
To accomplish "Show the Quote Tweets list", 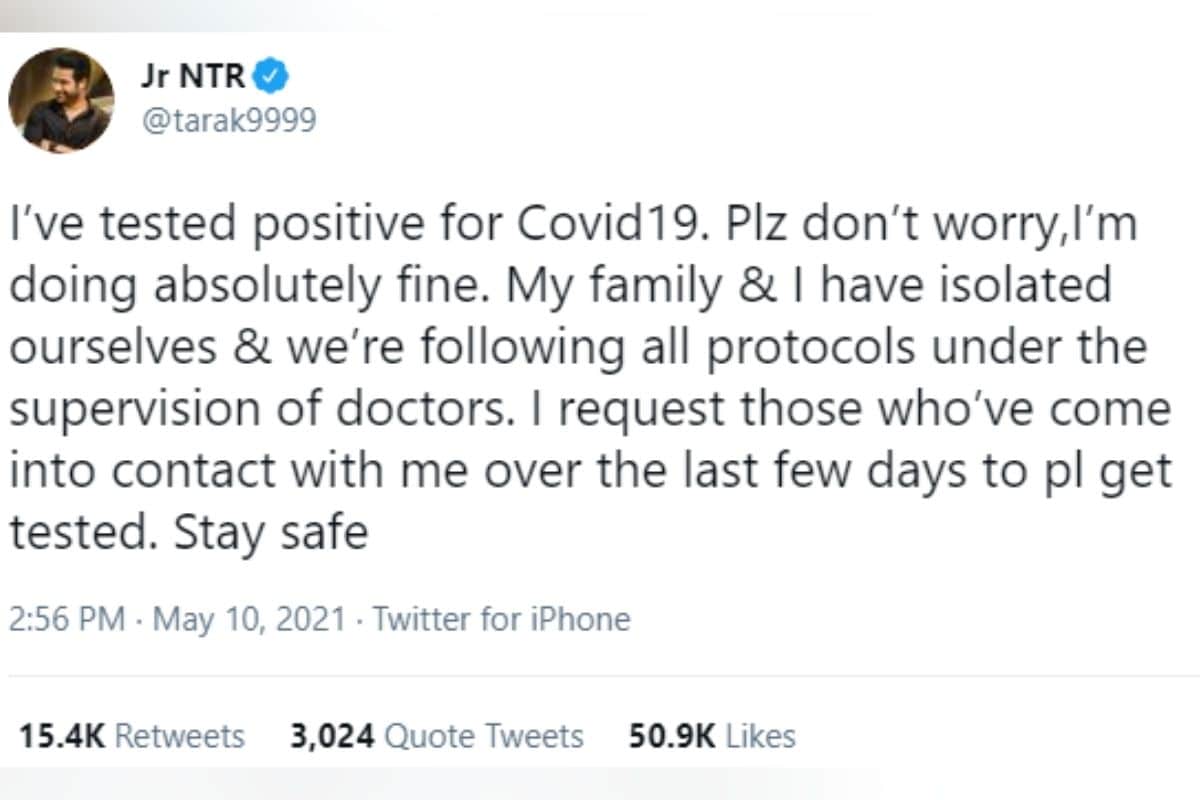I will [x=485, y=737].
